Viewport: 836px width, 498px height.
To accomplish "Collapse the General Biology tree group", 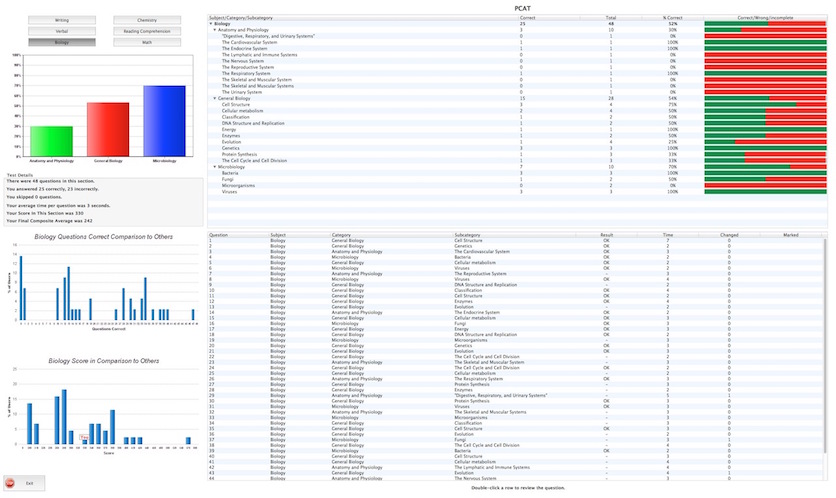I will (215, 98).
